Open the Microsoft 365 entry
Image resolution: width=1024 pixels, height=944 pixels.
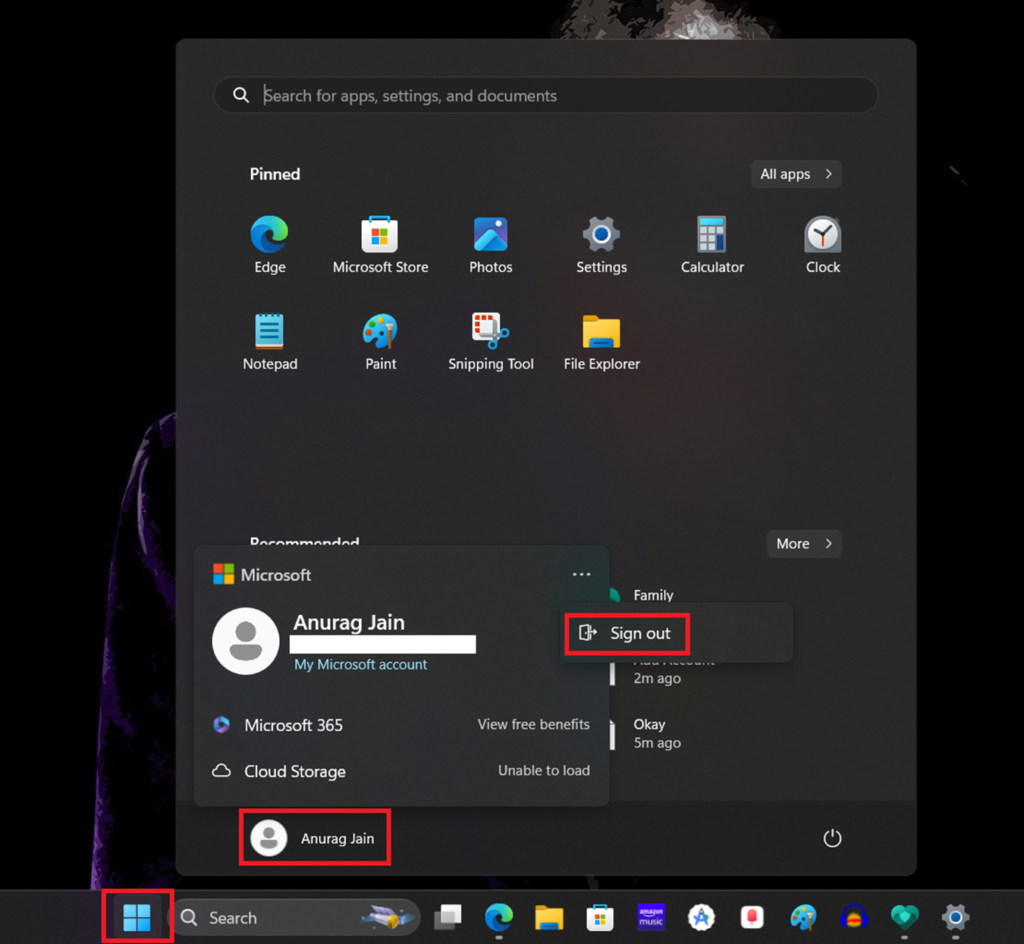293,725
